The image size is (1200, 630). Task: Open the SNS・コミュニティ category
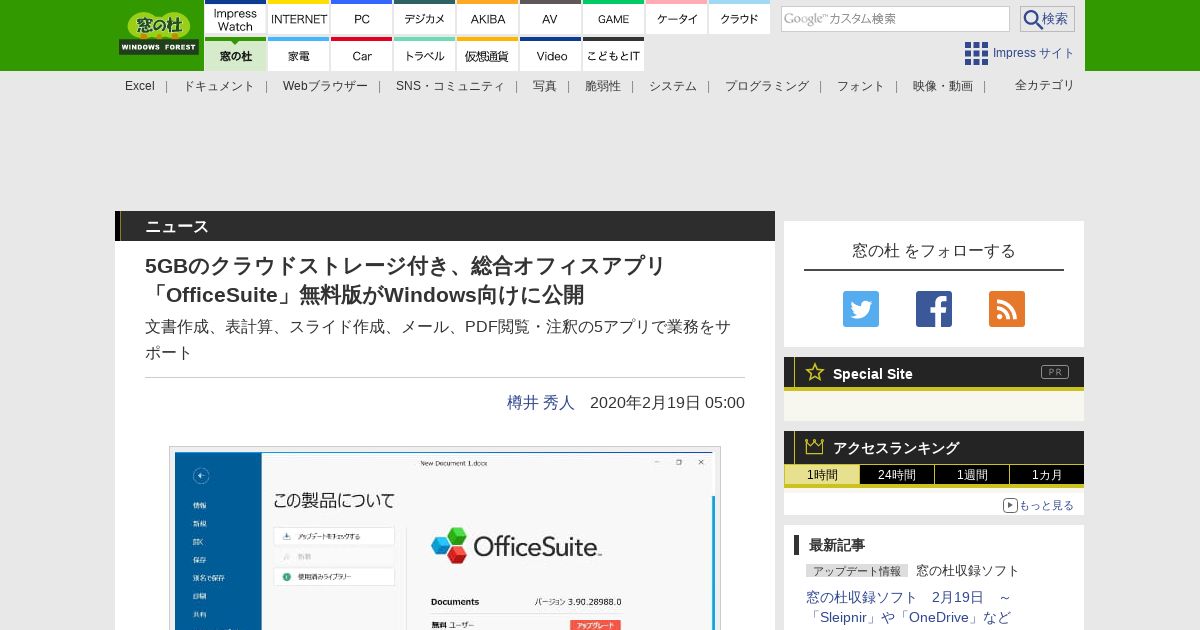point(450,86)
